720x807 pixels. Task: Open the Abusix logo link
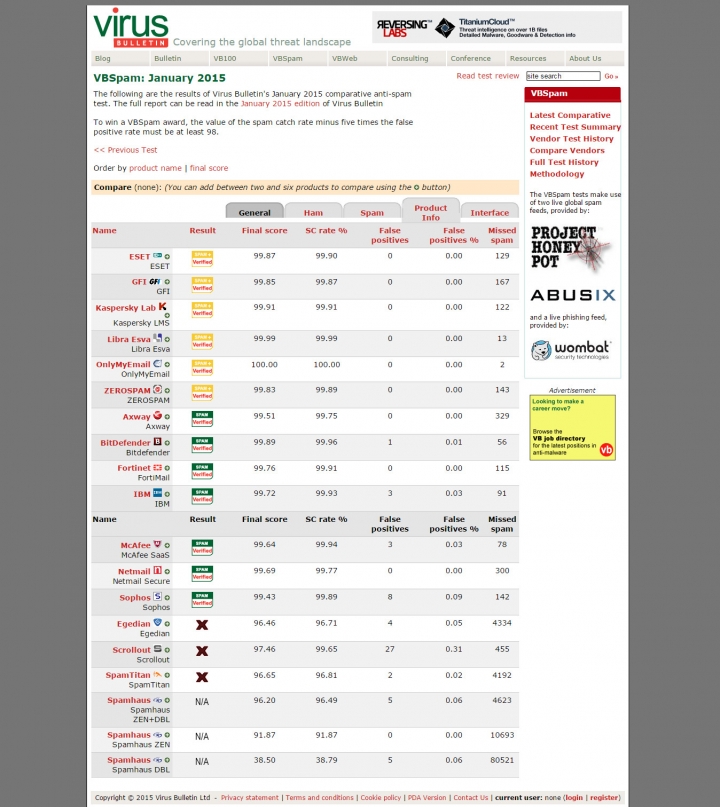click(573, 295)
